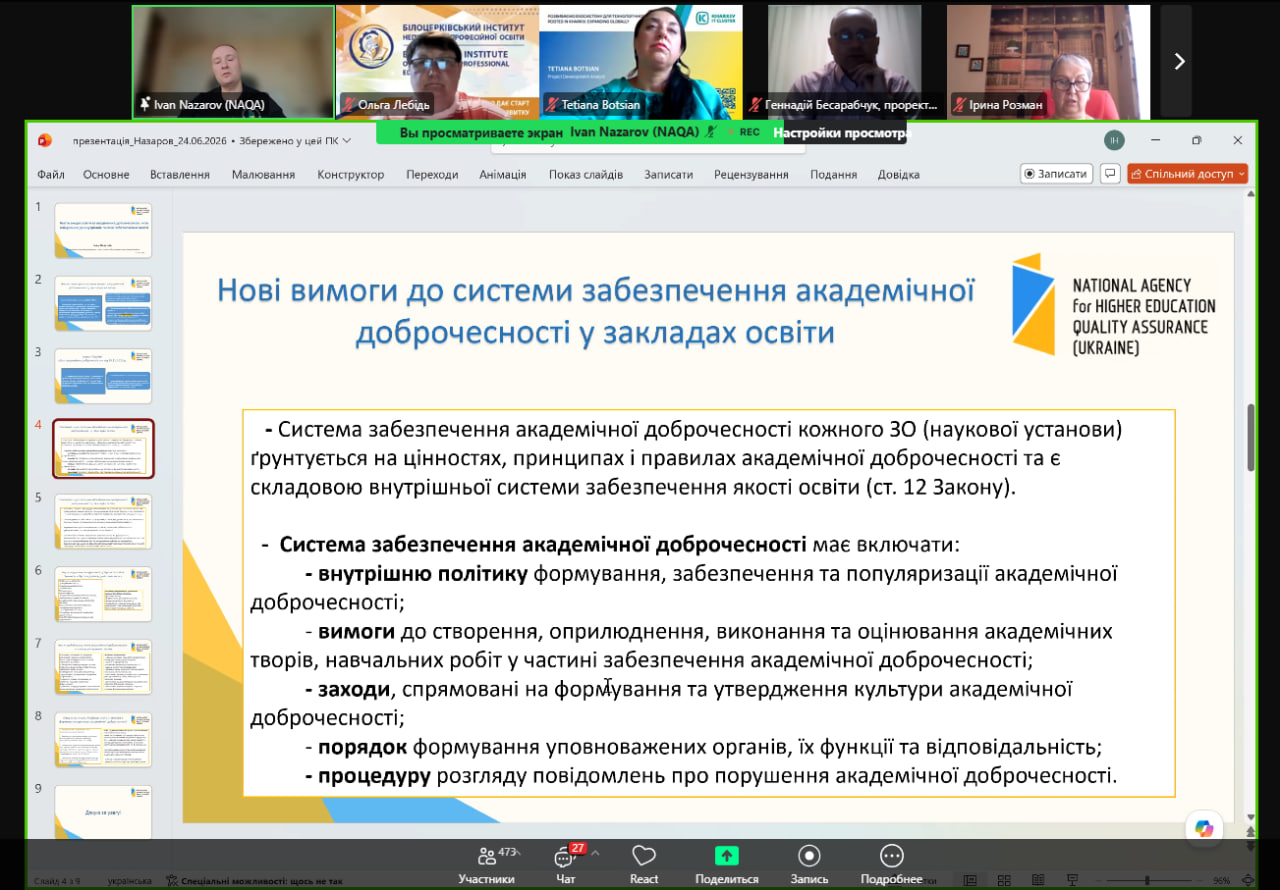Open the Спеціальні можливості accessibility status
This screenshot has height=890, width=1280.
[255, 881]
